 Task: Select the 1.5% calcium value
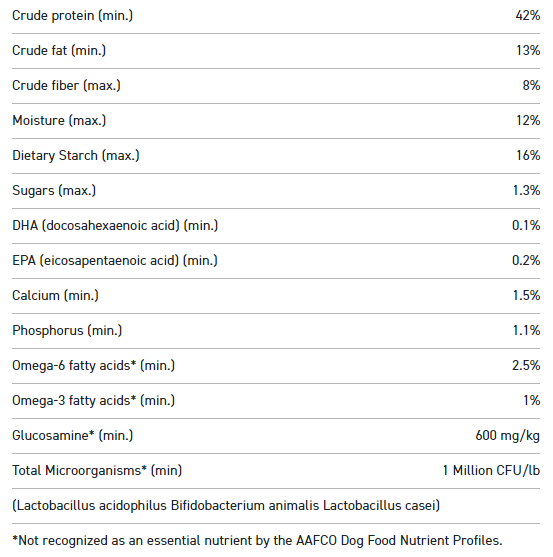click(x=526, y=296)
